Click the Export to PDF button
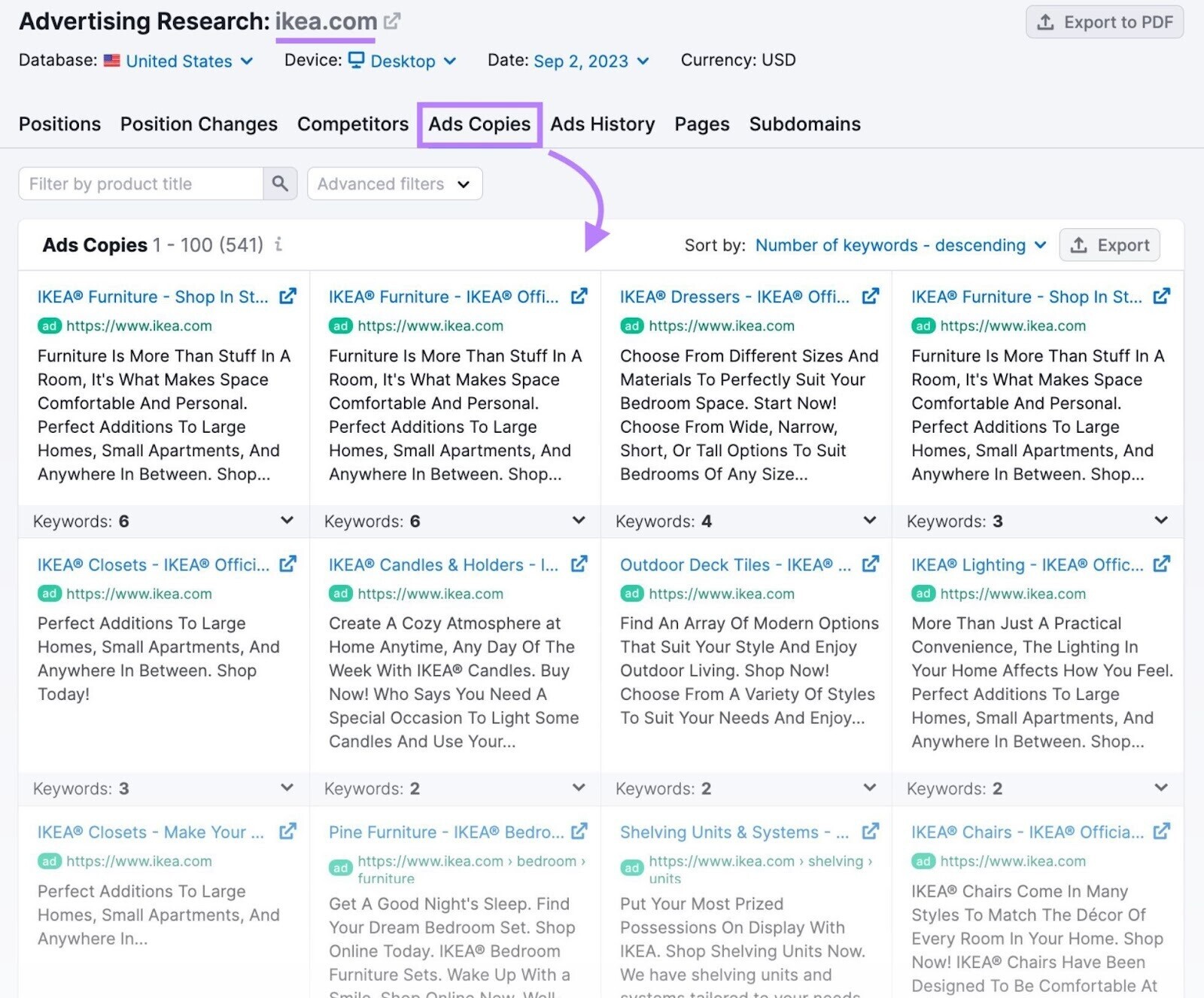1204x998 pixels. tap(1104, 23)
